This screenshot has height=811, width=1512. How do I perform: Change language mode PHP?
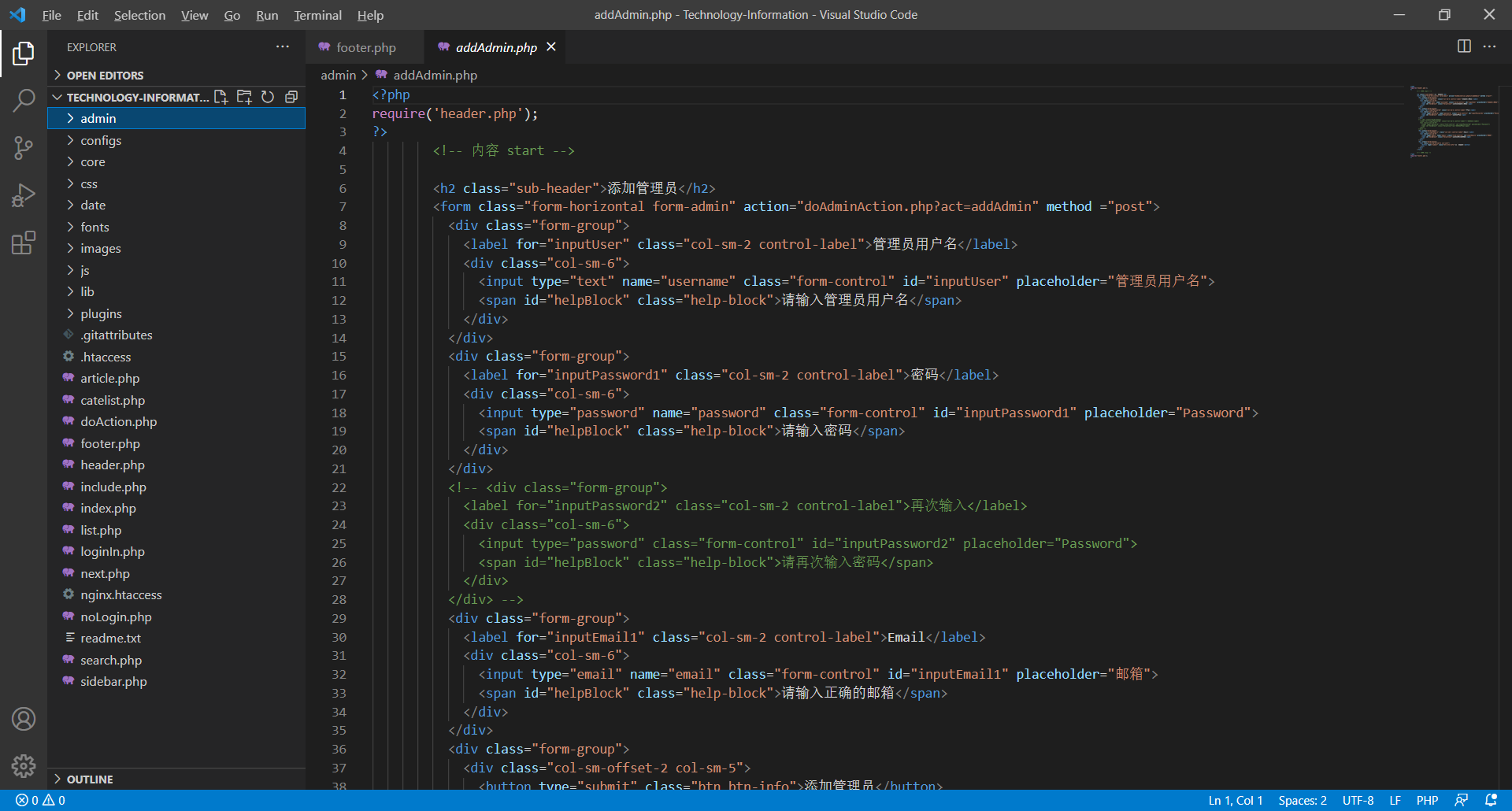[x=1427, y=801]
